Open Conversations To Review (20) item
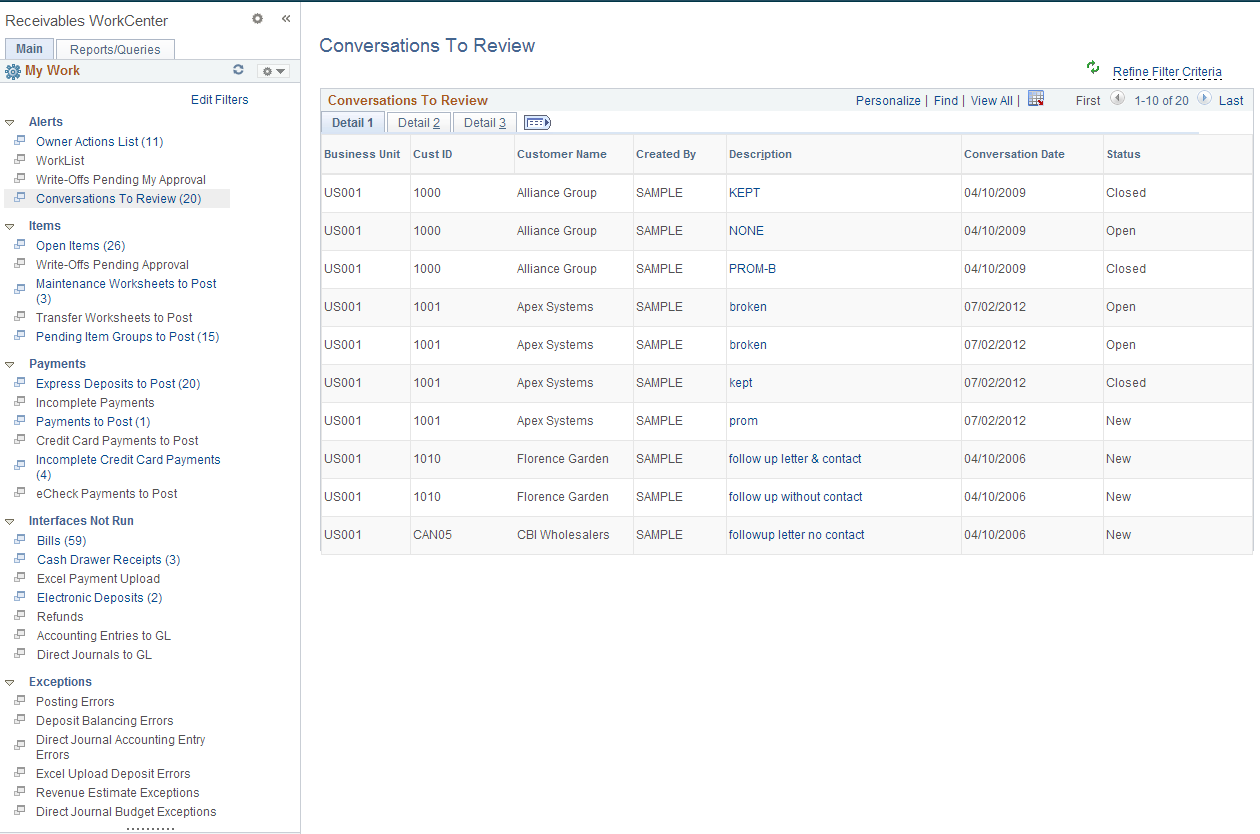The height and width of the screenshot is (834, 1260). click(x=118, y=199)
